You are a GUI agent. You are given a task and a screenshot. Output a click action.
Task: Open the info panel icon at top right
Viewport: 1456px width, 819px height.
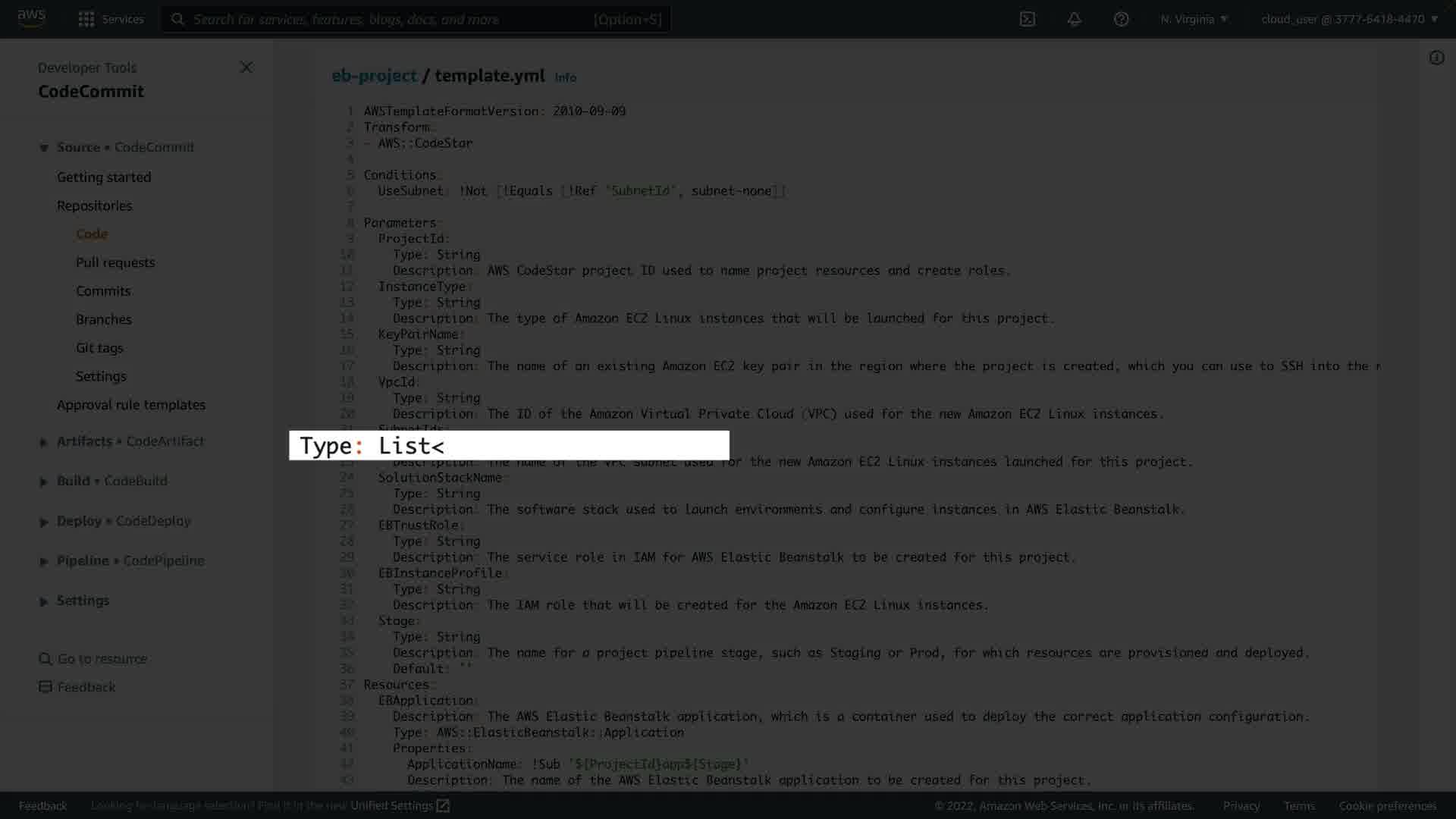pyautogui.click(x=1436, y=58)
